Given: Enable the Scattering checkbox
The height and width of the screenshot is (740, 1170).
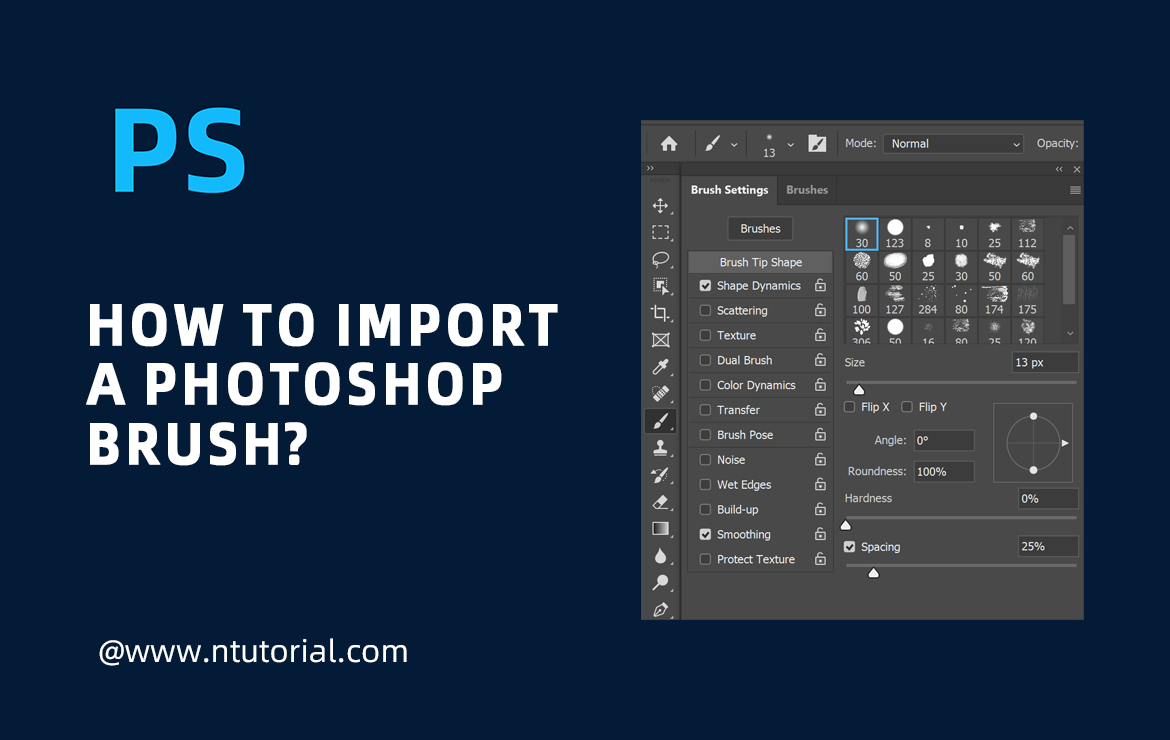Looking at the screenshot, I should (x=705, y=310).
